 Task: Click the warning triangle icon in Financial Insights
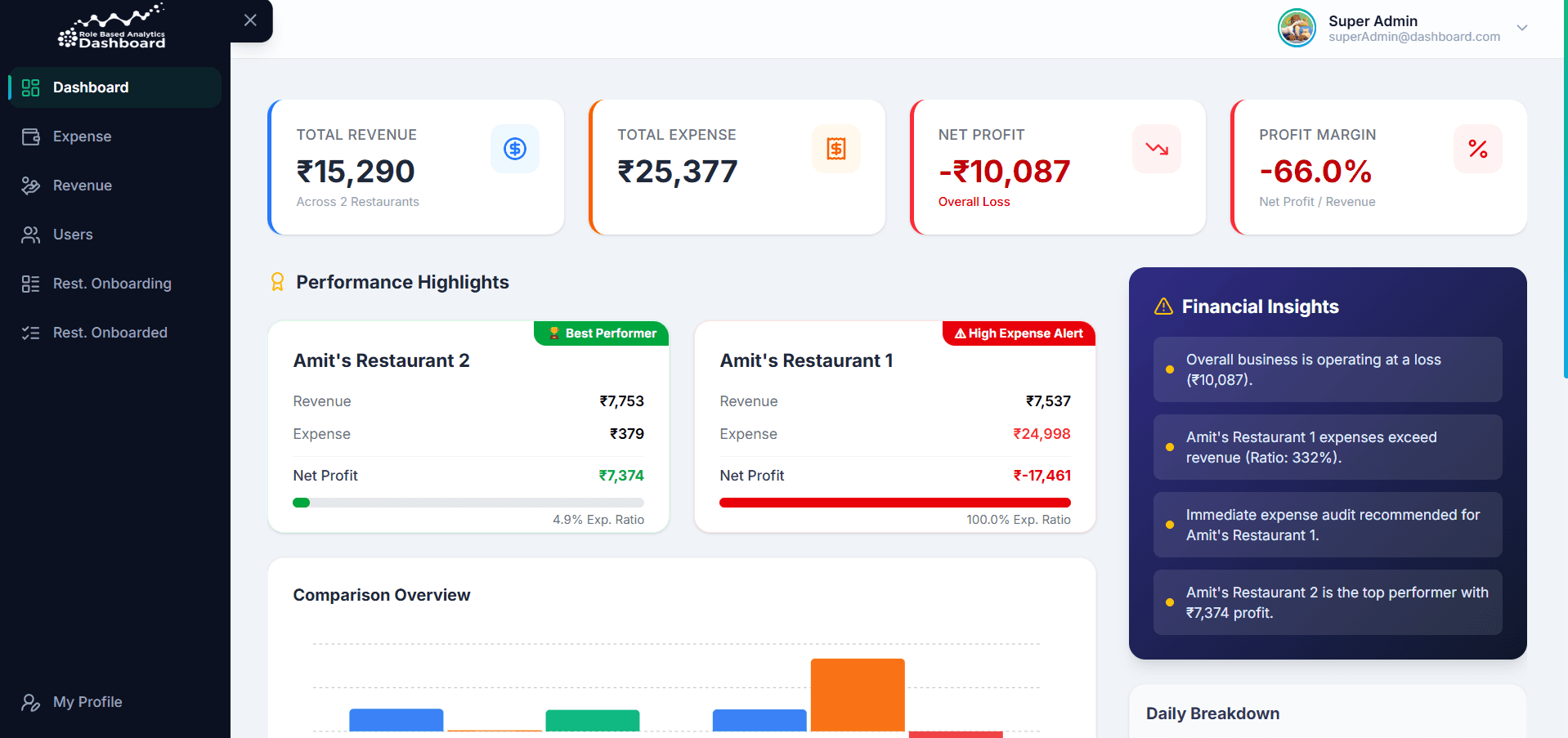click(1163, 306)
